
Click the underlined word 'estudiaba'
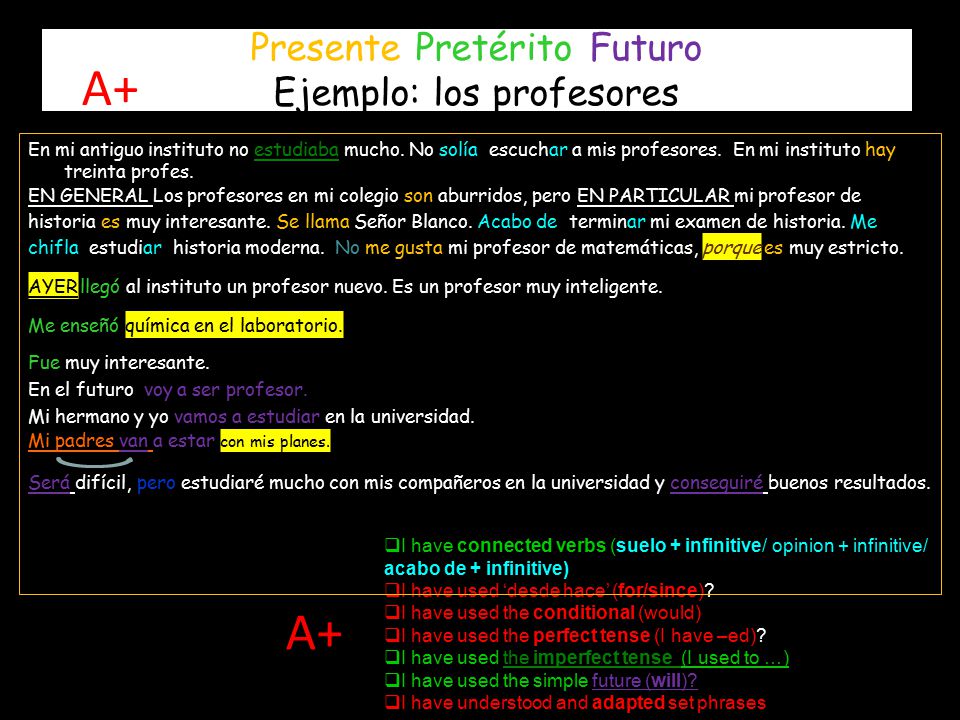(296, 149)
